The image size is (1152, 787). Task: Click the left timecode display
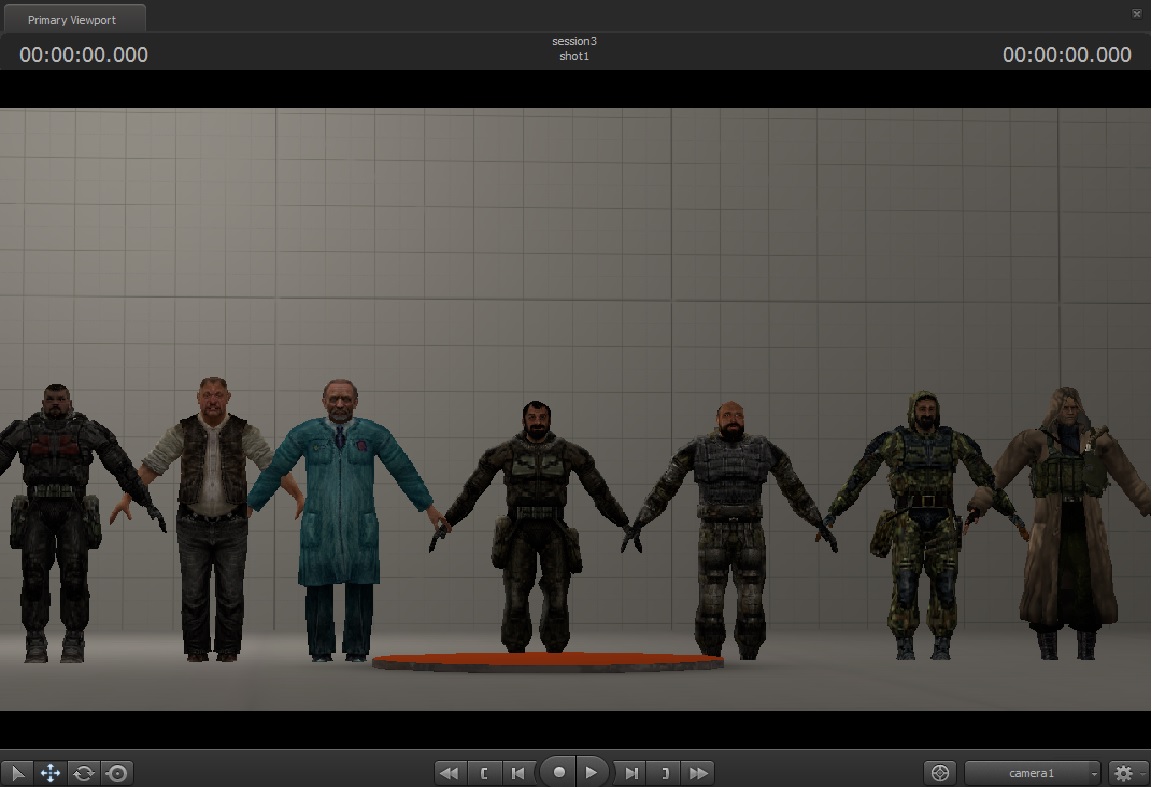click(x=84, y=55)
